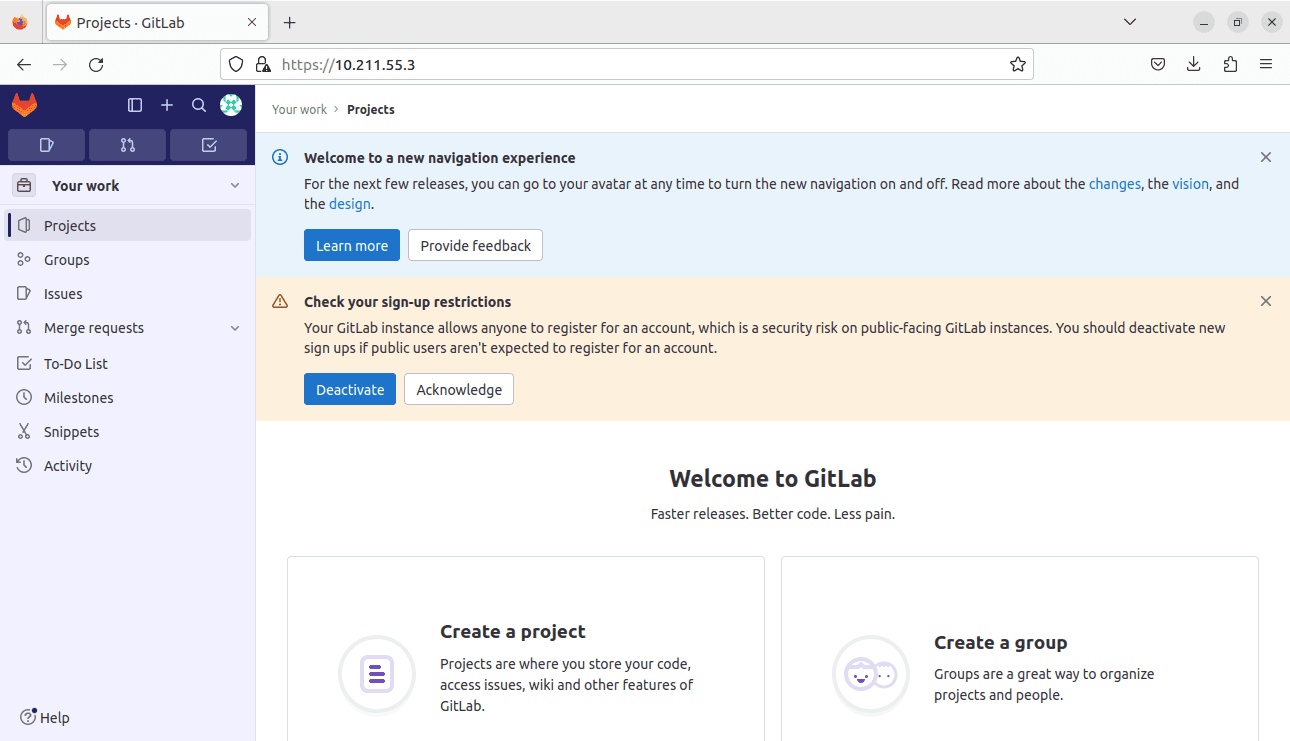Click the Create a group illustration icon
The image size is (1290, 741).
(x=871, y=675)
